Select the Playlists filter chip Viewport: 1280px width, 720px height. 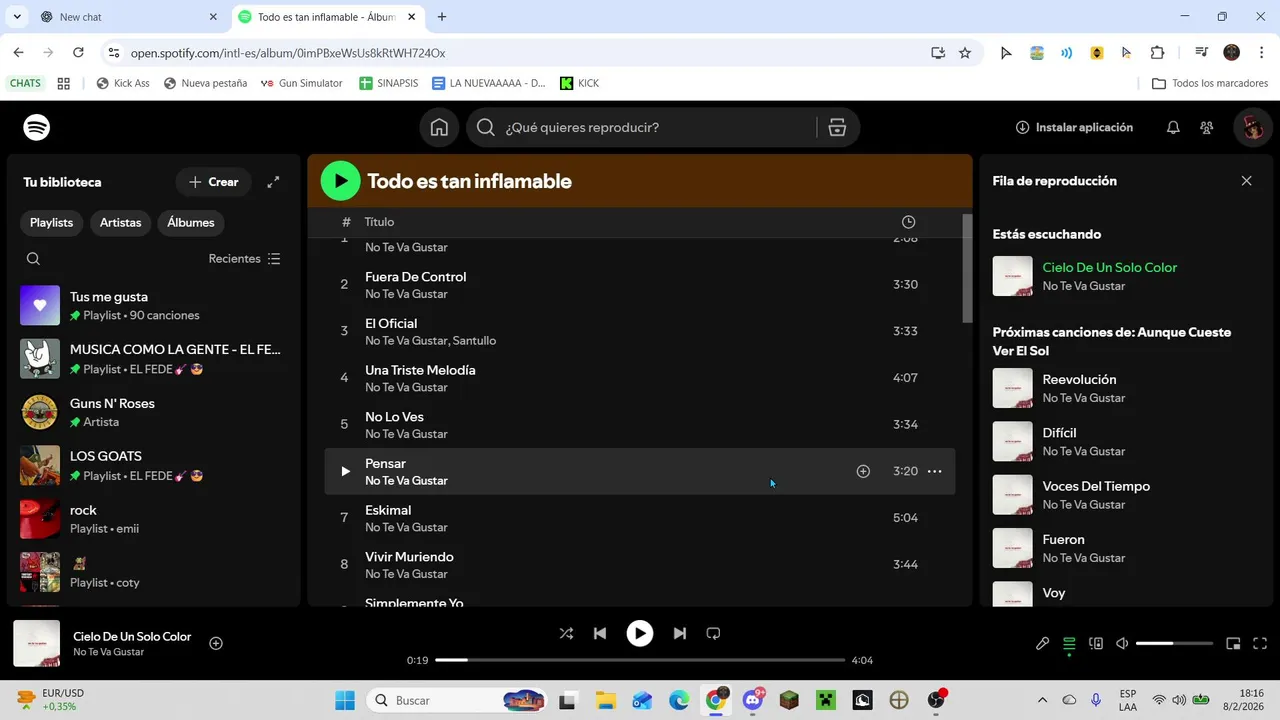(51, 222)
